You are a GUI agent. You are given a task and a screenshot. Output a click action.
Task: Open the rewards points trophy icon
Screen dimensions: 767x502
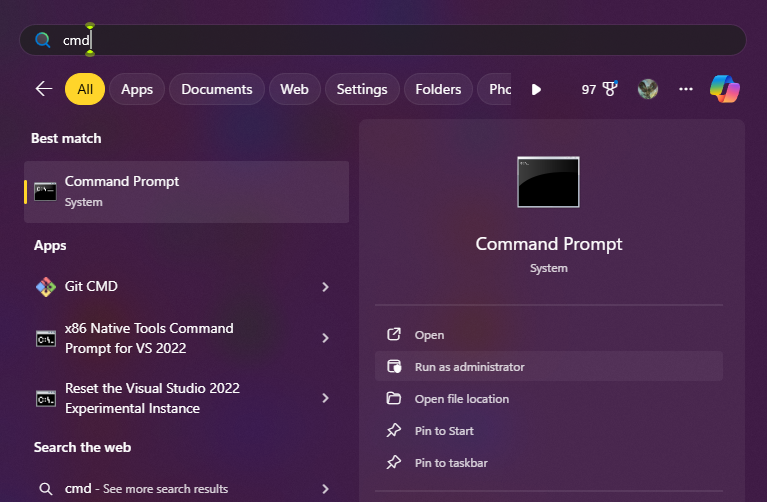point(609,89)
